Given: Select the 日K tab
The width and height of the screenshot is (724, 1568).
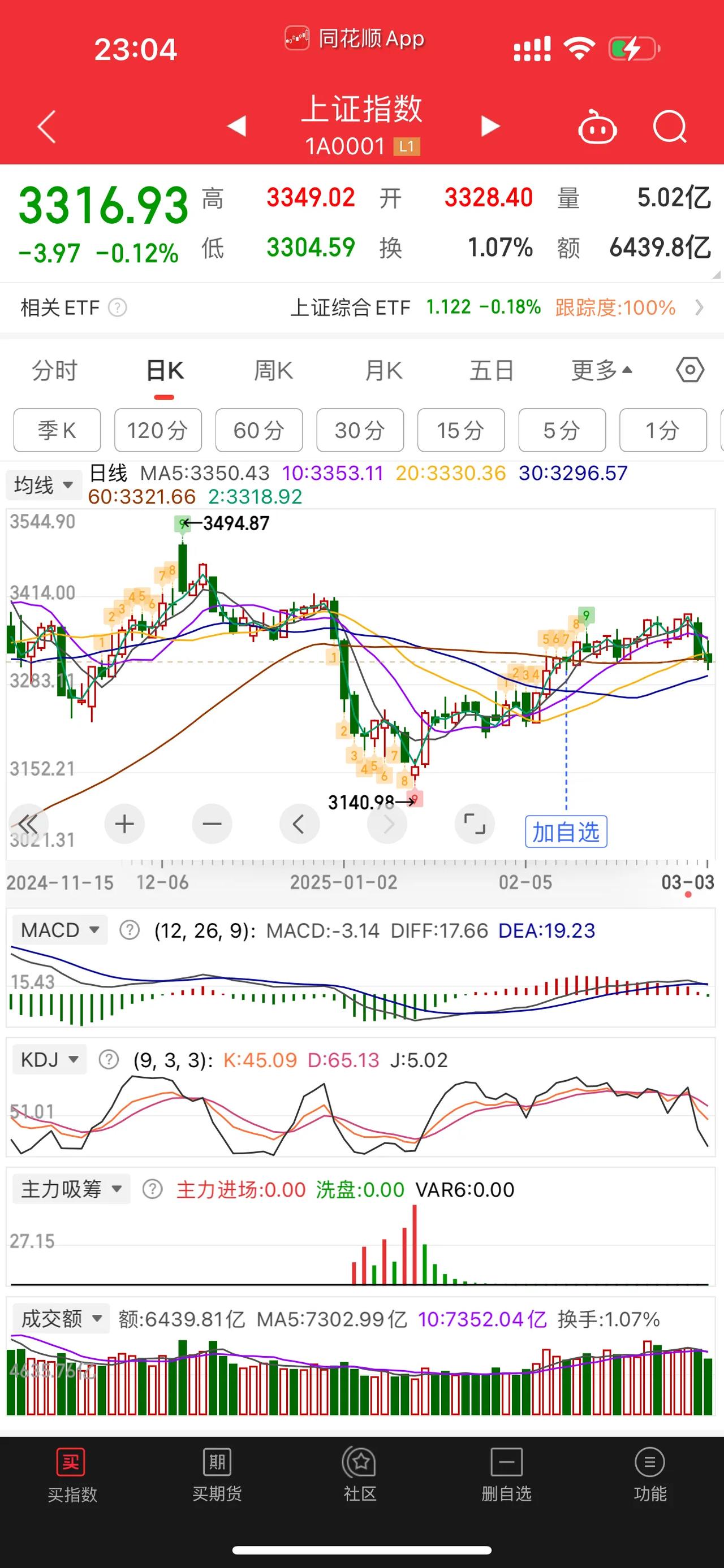Looking at the screenshot, I should (x=165, y=370).
